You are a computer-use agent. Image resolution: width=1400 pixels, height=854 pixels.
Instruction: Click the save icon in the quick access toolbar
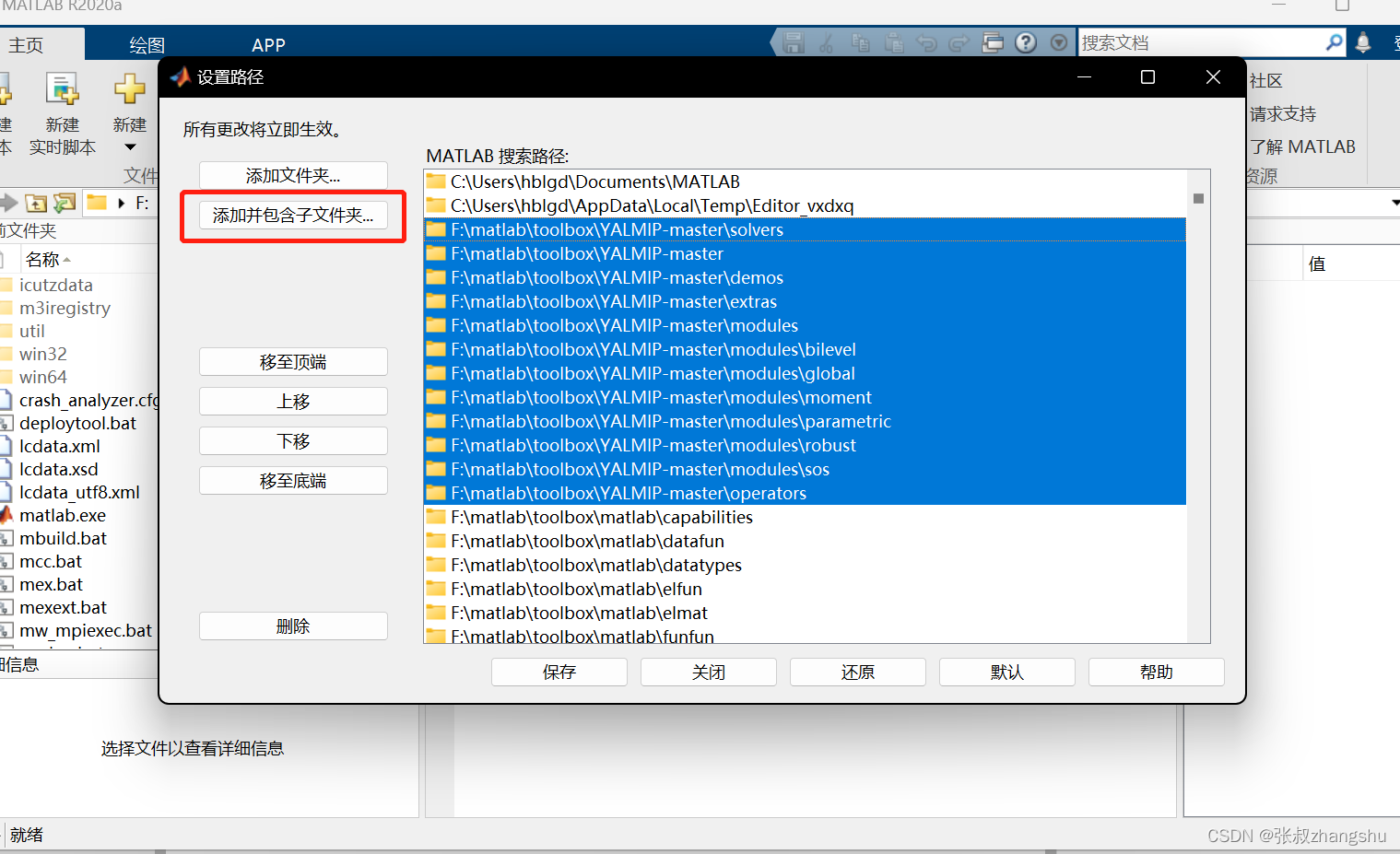[x=793, y=42]
